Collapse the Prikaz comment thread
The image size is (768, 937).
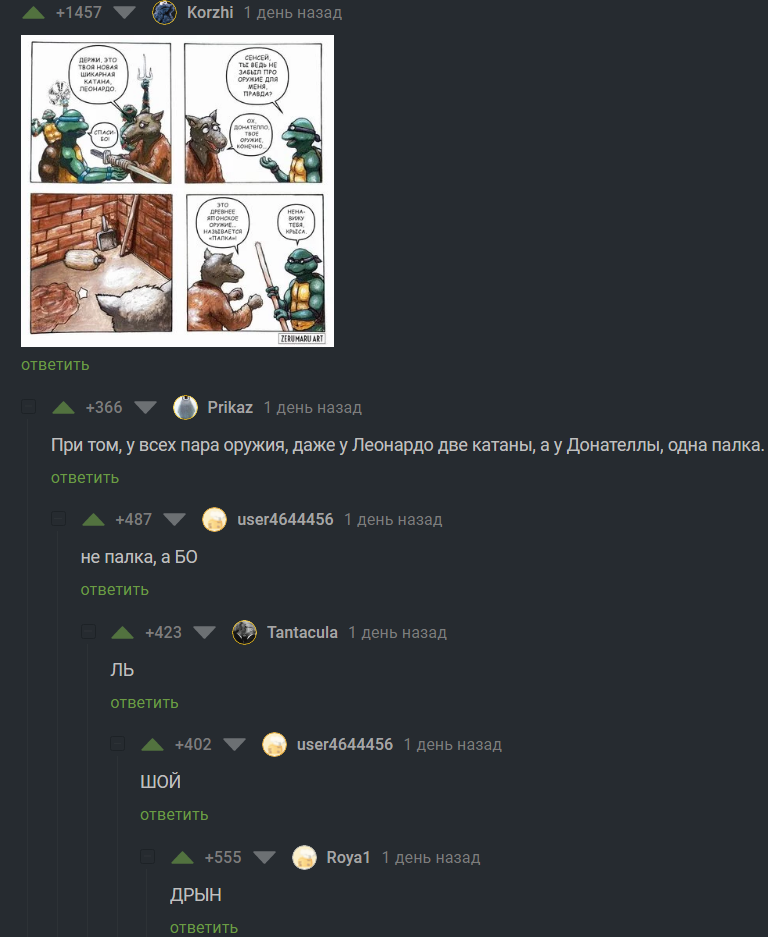[29, 407]
